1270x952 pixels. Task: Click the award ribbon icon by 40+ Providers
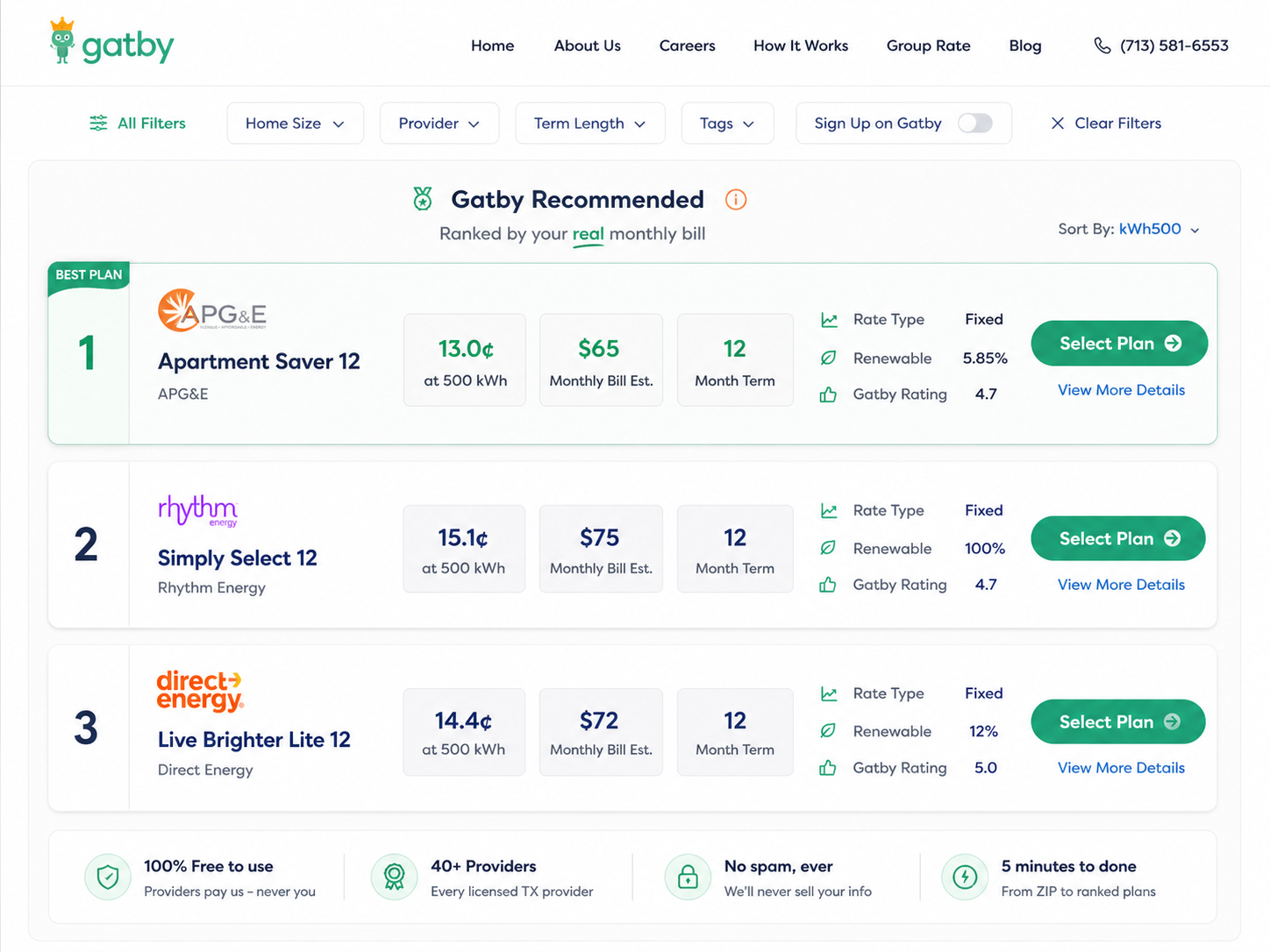coord(395,877)
